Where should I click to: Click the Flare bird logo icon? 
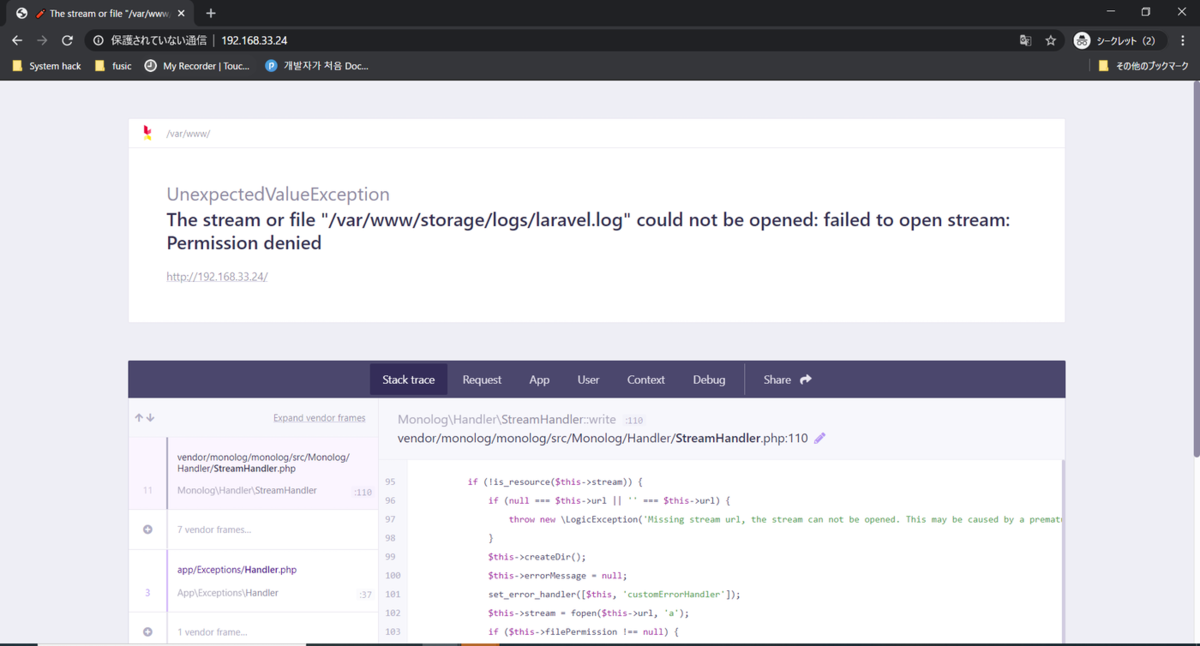146,131
